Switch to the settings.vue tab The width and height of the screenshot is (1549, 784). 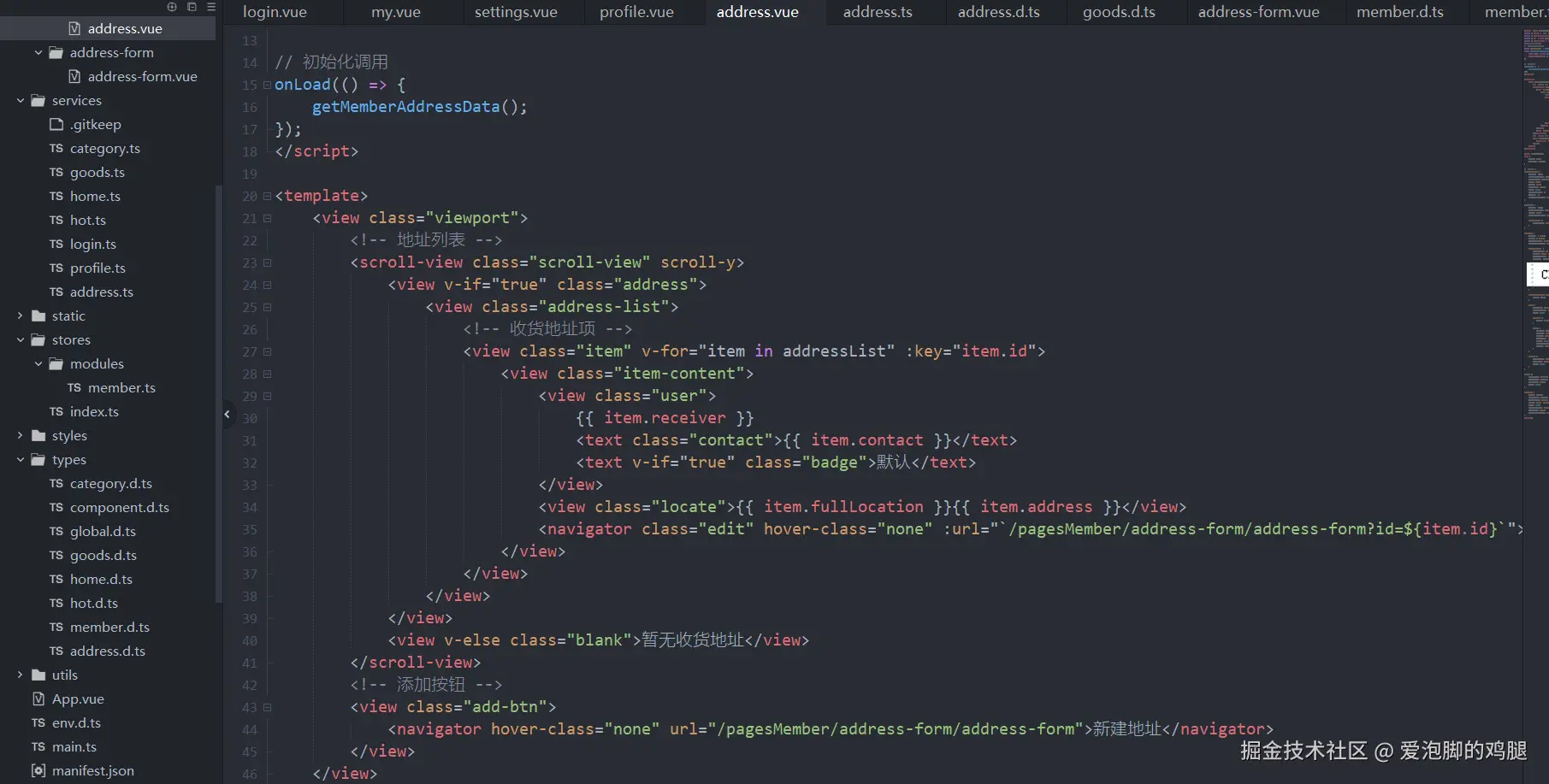pos(516,12)
